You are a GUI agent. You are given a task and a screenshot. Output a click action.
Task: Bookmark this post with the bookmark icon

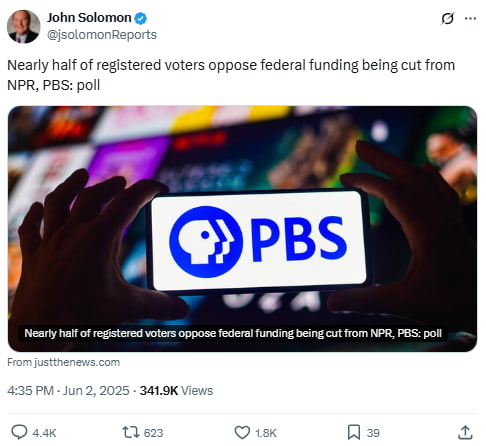[x=354, y=432]
